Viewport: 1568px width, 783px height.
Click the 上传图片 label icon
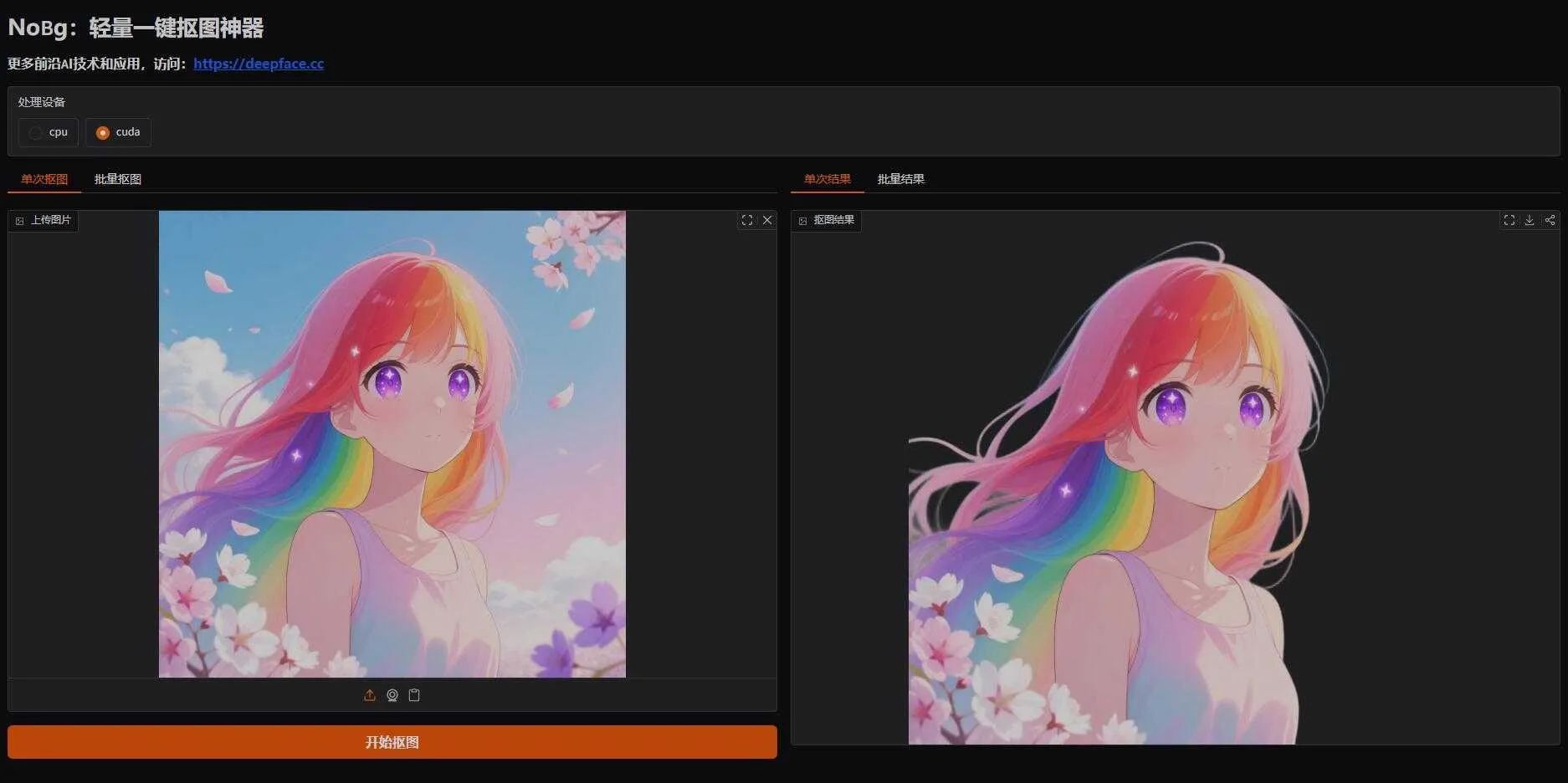[20, 221]
